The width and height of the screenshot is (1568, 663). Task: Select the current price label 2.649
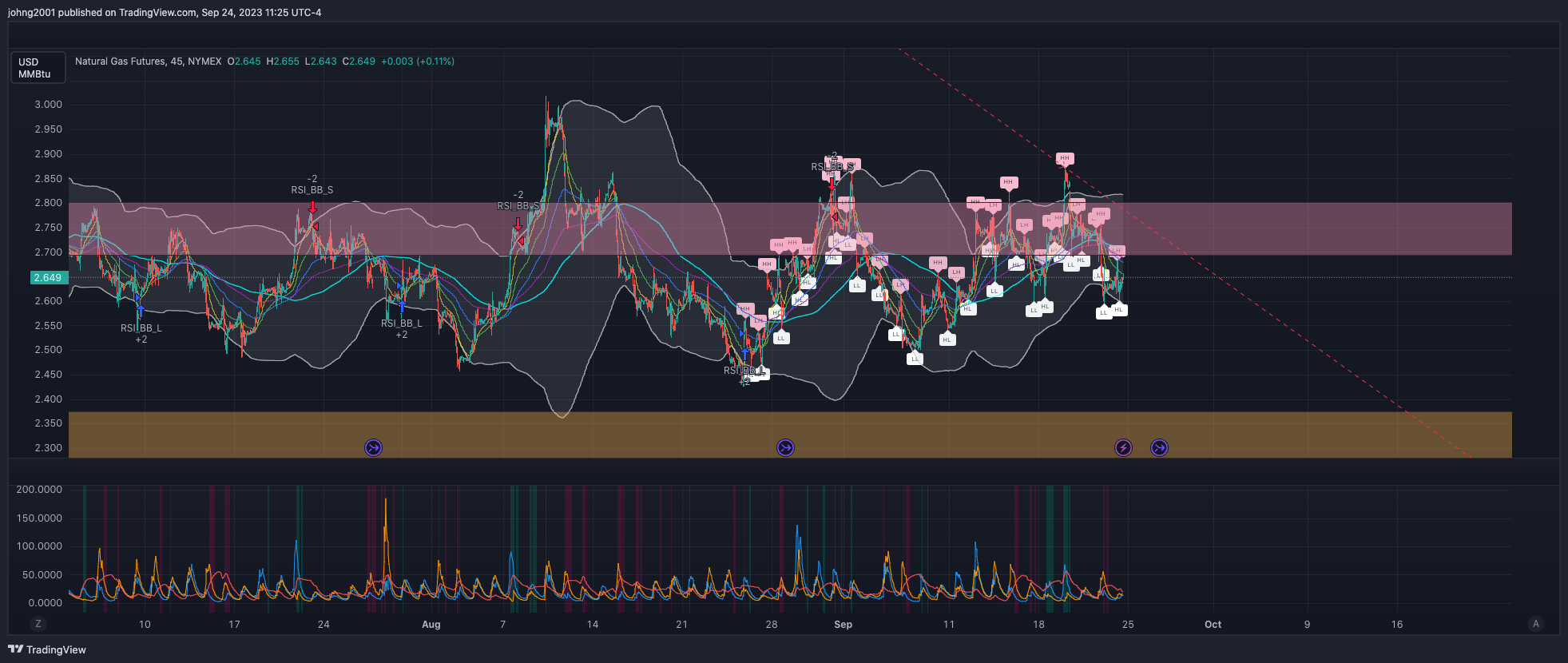point(49,278)
